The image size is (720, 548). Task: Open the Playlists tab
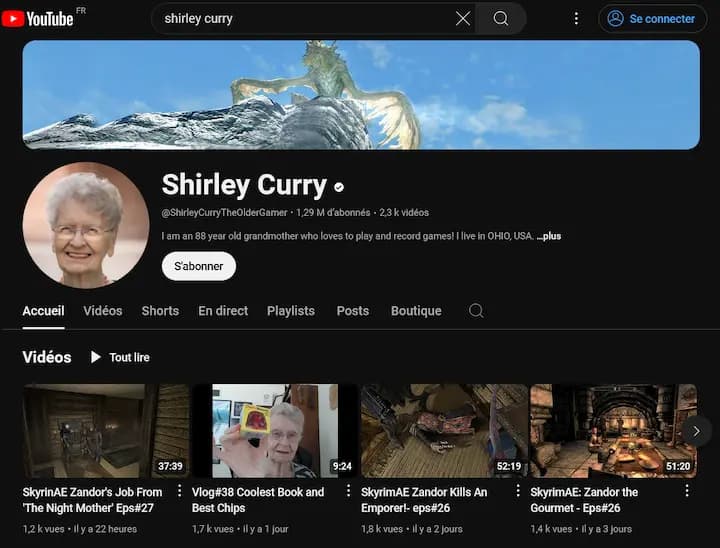point(291,311)
